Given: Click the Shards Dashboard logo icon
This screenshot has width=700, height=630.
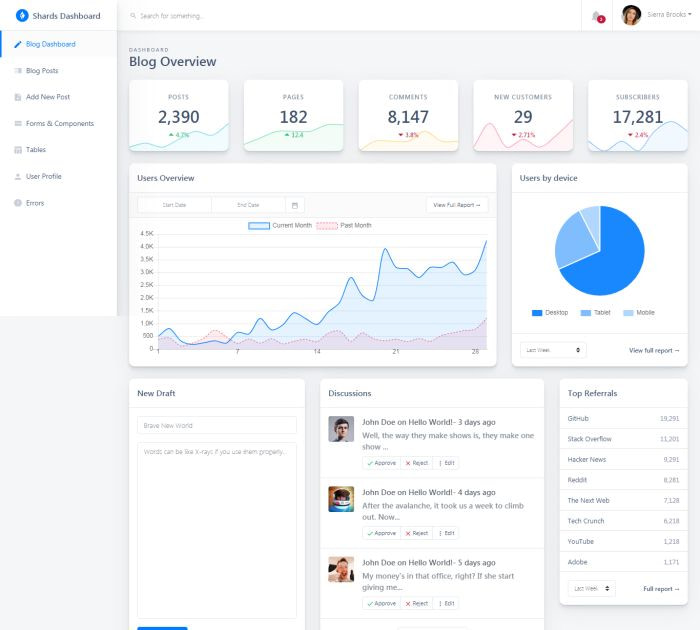Looking at the screenshot, I should pyautogui.click(x=22, y=16).
